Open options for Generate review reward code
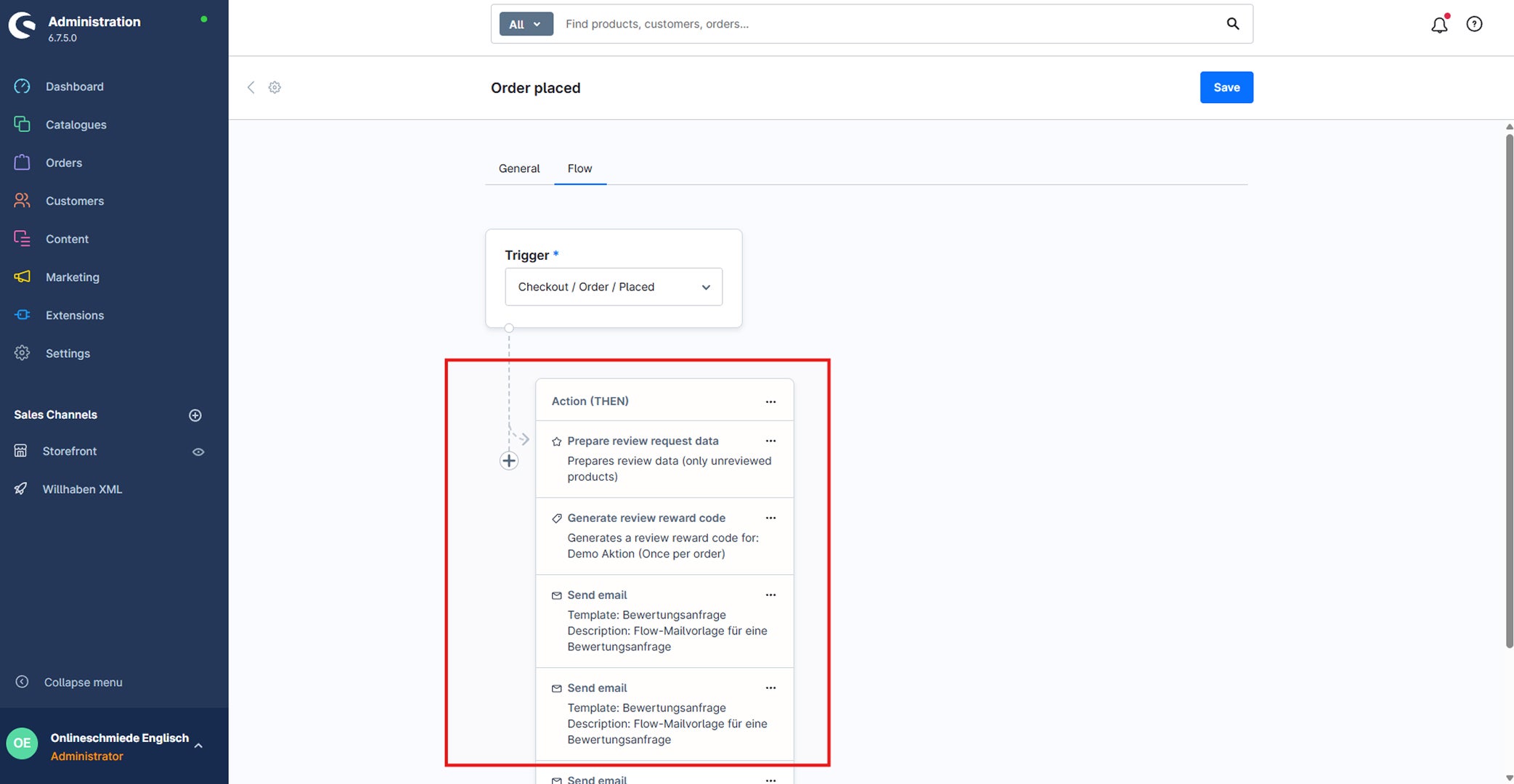Screen dimensions: 1514x784 [x=770, y=518]
